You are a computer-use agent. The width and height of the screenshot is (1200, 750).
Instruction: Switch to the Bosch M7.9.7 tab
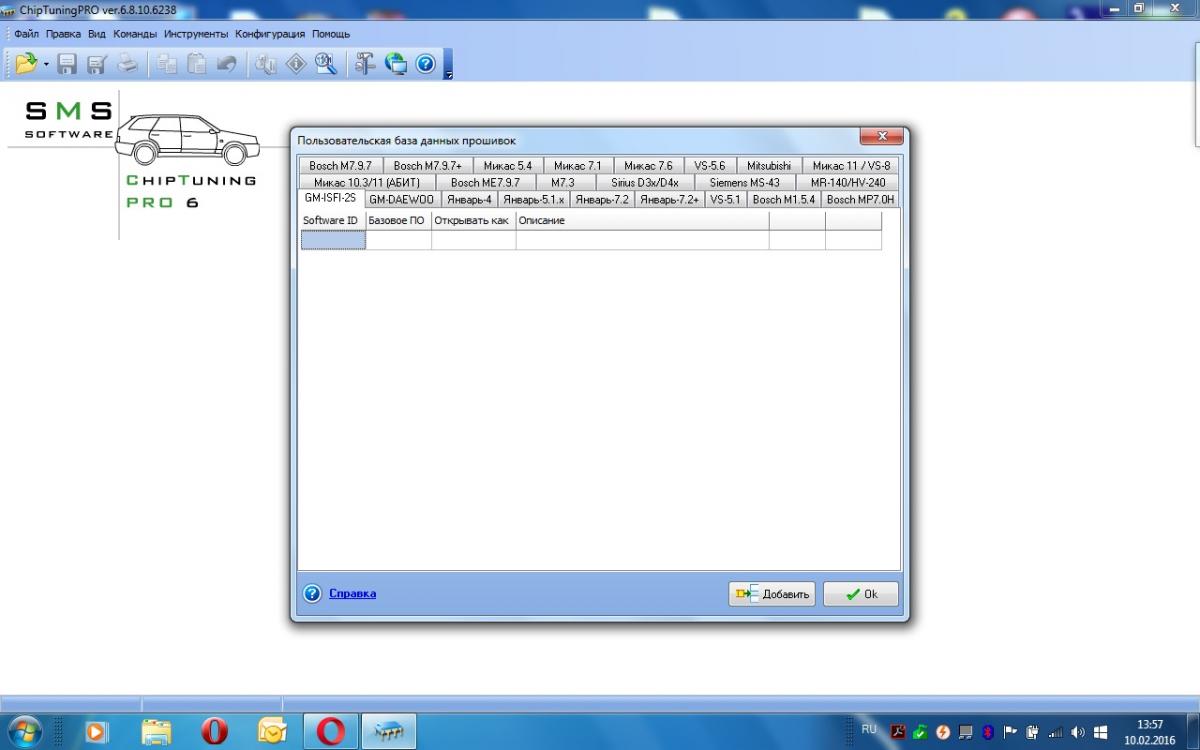[340, 166]
